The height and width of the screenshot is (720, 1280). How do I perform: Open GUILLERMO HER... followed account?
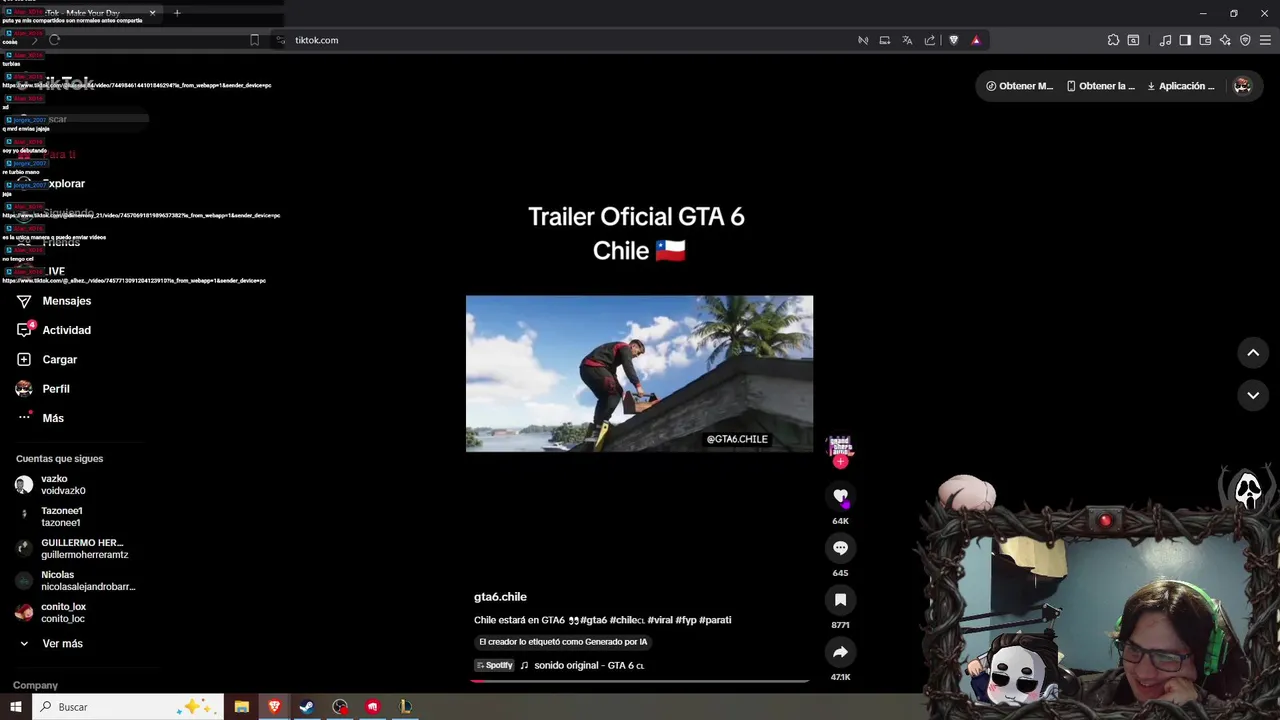[75, 549]
